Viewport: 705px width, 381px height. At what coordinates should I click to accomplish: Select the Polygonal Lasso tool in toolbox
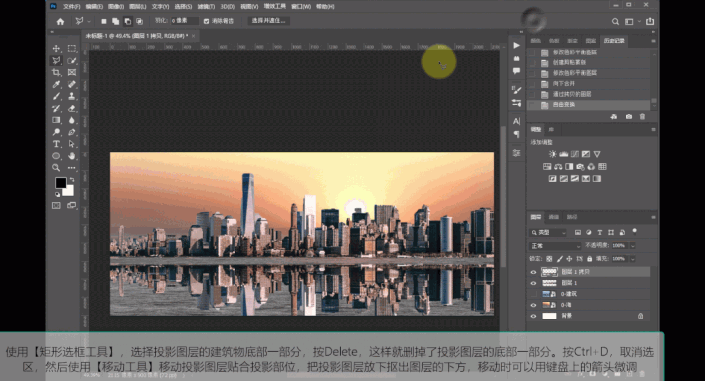coord(56,60)
